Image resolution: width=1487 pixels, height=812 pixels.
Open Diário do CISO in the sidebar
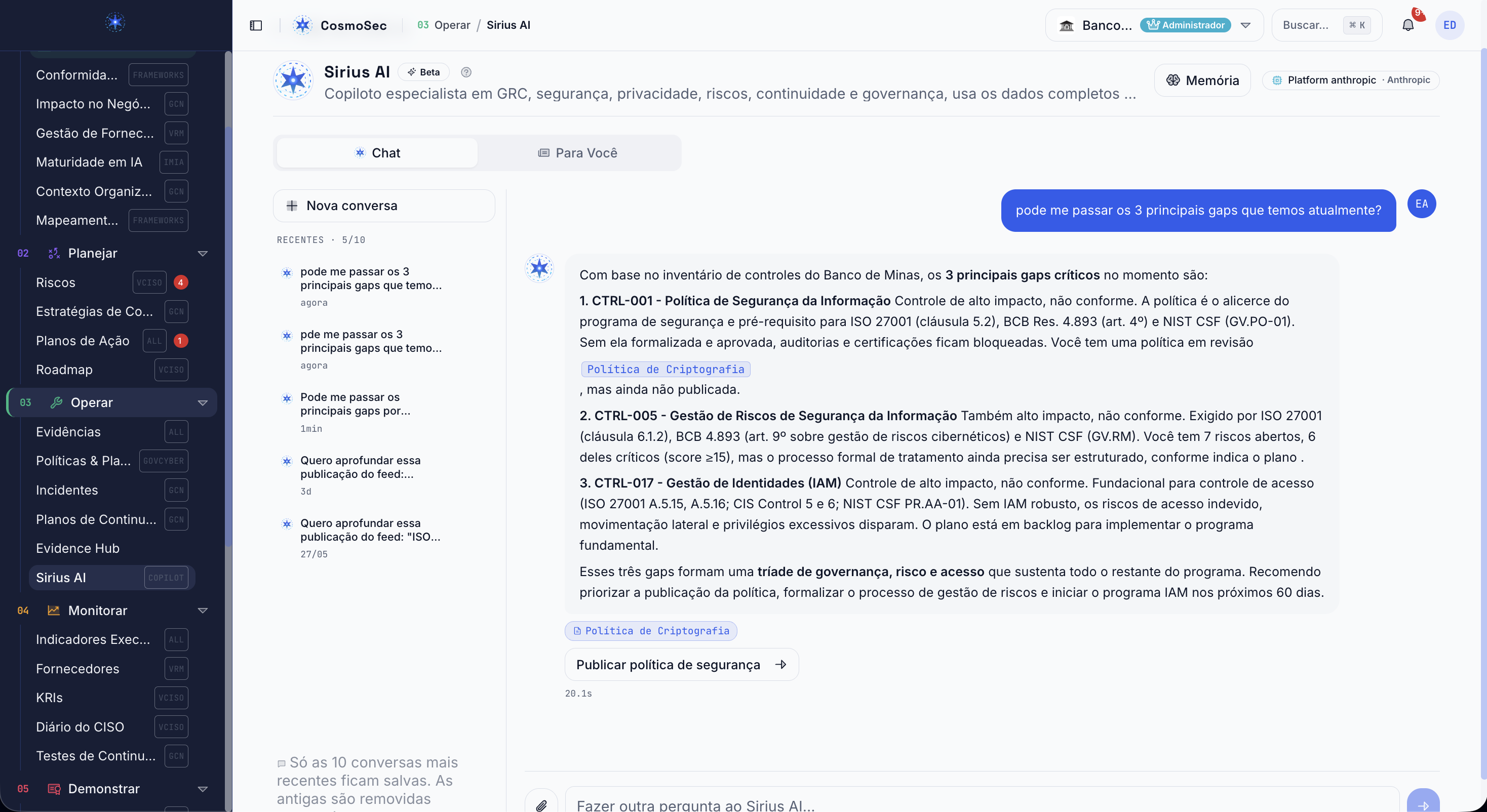[112, 727]
